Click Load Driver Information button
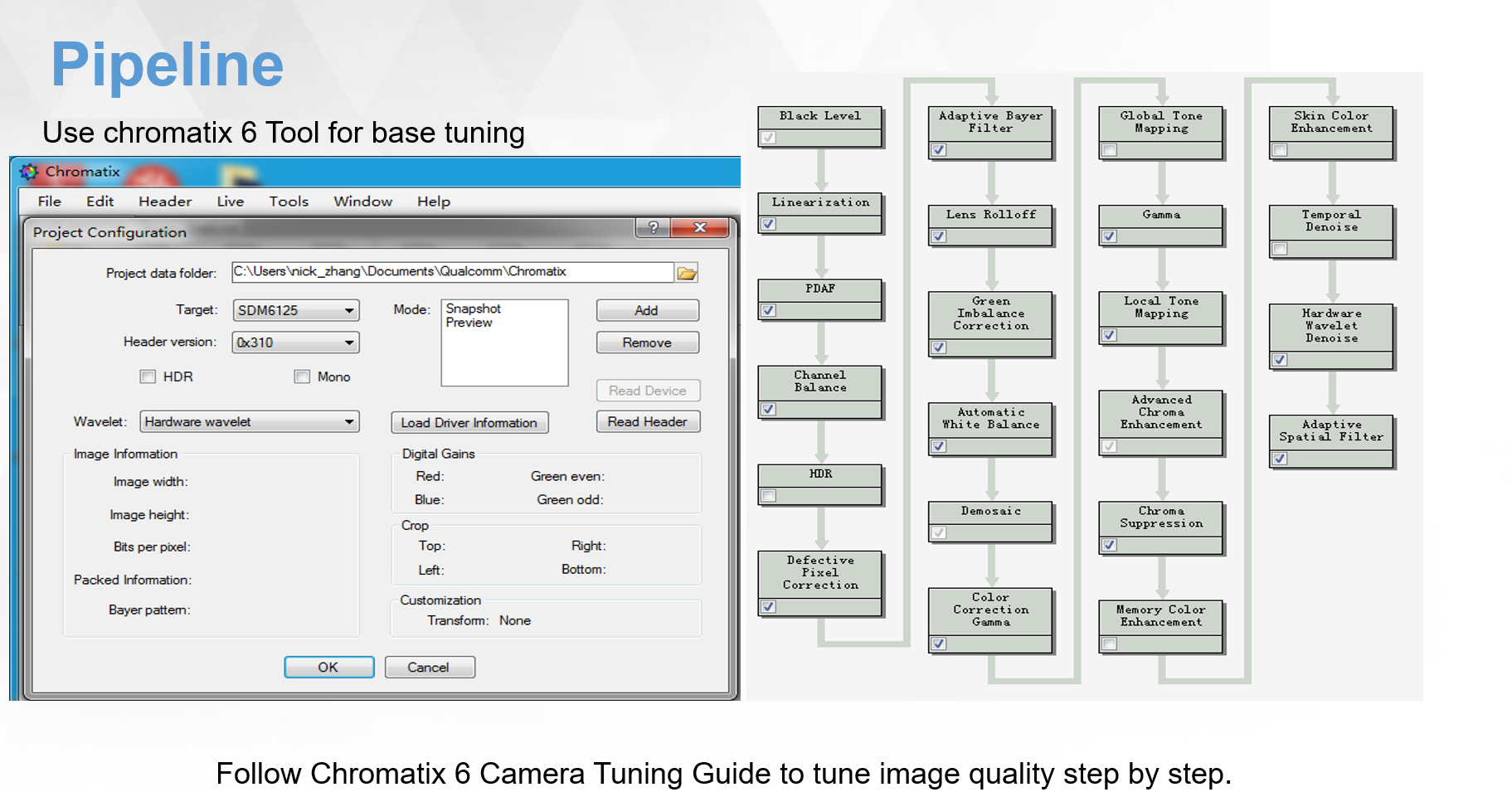Image resolution: width=1512 pixels, height=792 pixels. tap(469, 423)
